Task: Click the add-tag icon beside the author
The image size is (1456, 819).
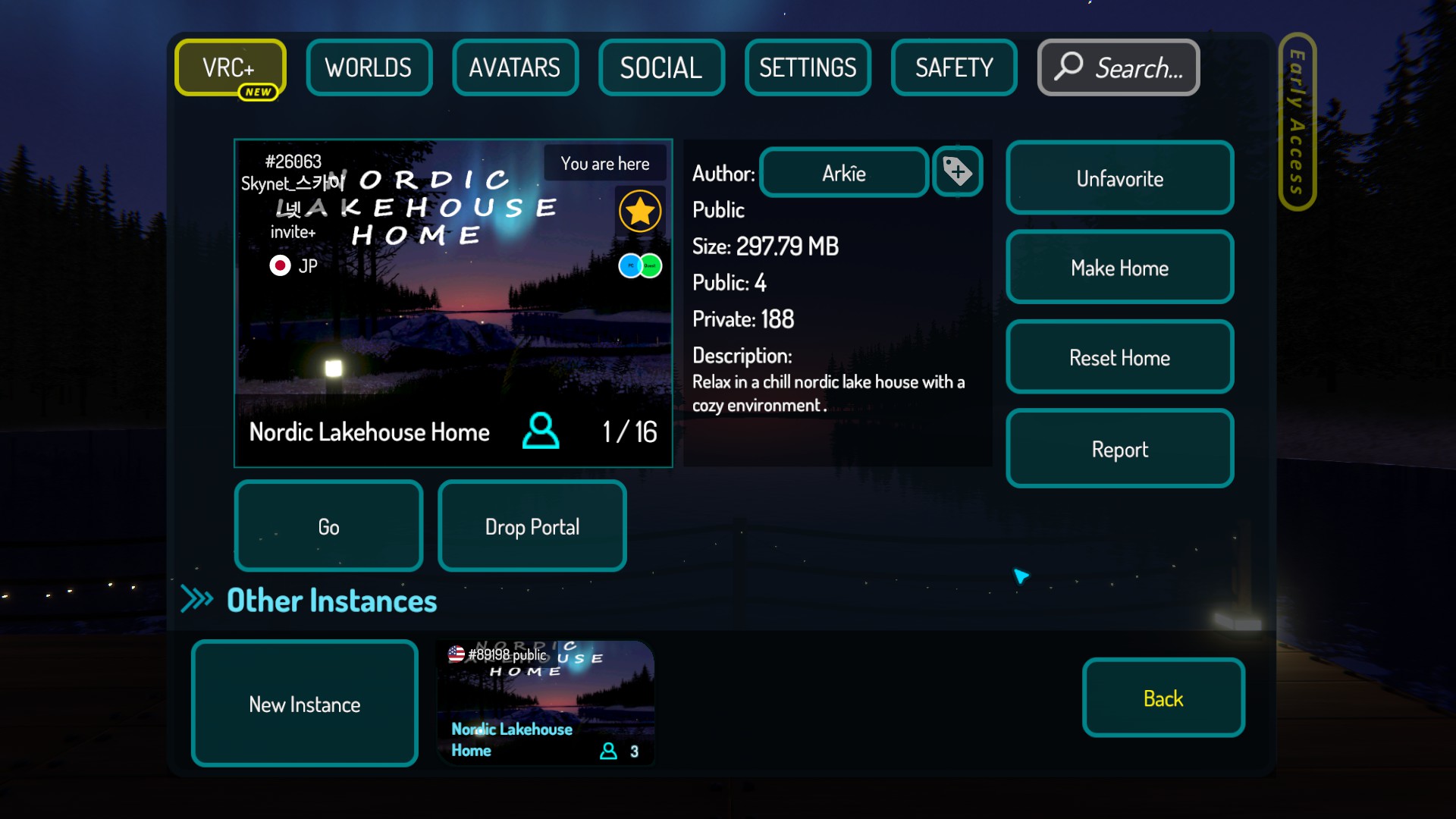Action: 958,171
